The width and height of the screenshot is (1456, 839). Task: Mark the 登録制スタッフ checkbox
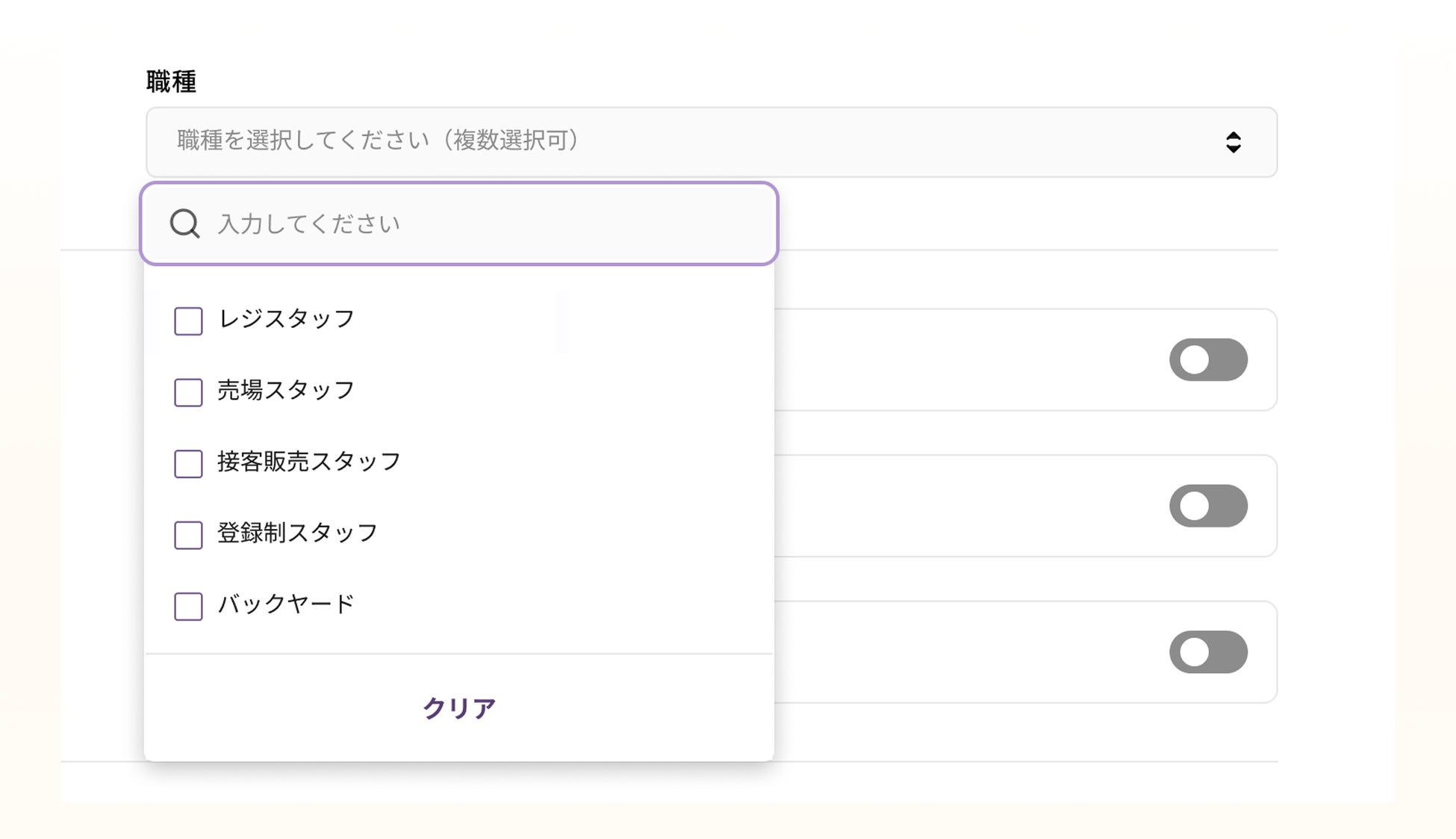(x=188, y=535)
